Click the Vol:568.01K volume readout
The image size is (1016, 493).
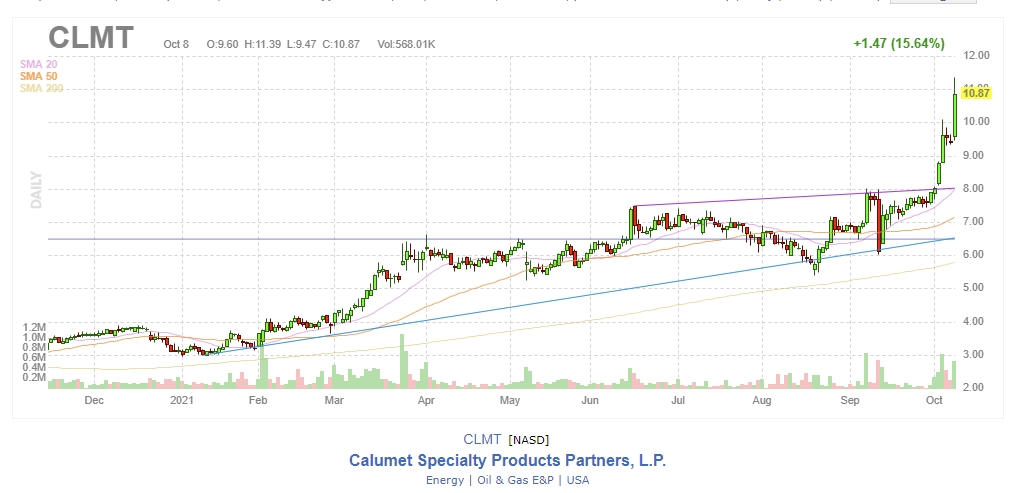[x=406, y=45]
